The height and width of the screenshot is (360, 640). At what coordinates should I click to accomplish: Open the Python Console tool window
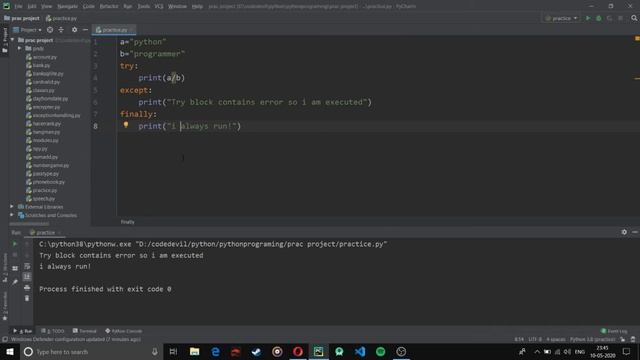pyautogui.click(x=124, y=331)
